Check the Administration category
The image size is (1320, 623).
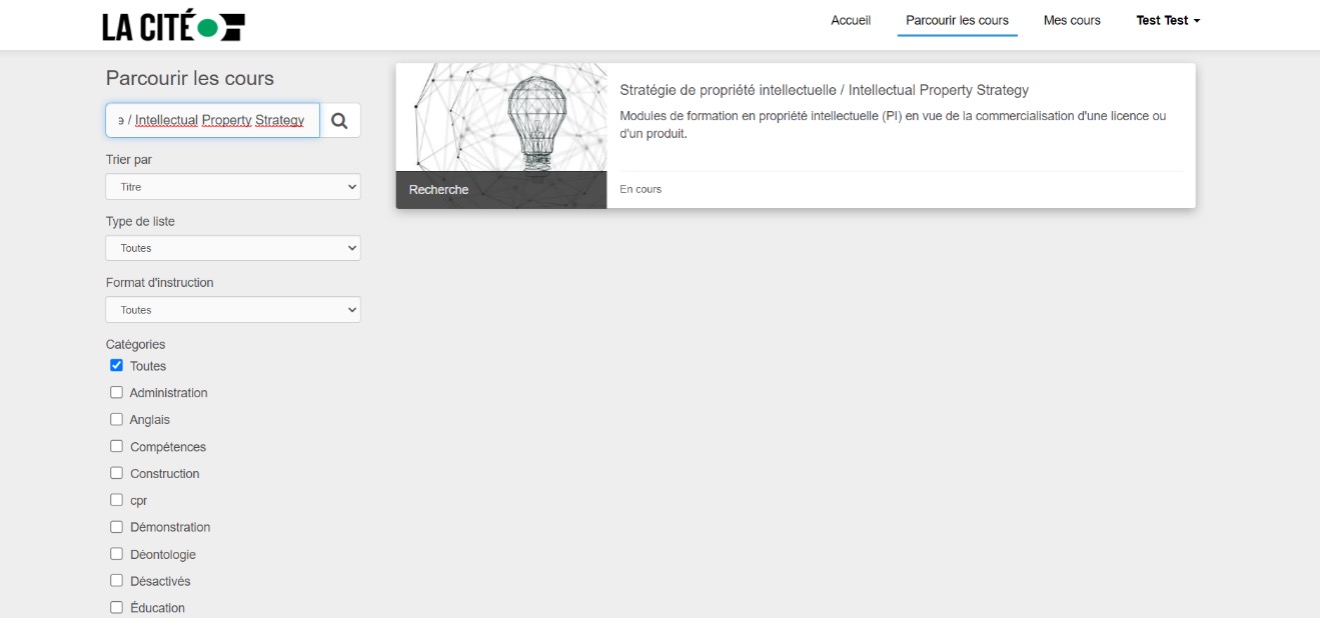116,392
